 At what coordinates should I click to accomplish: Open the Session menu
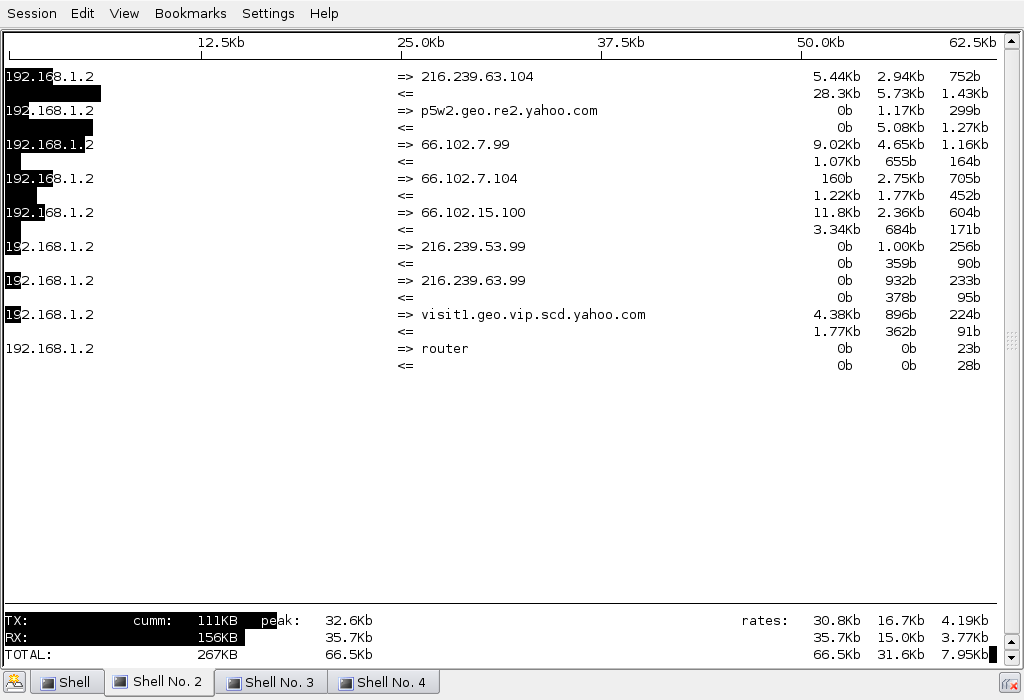tap(31, 13)
